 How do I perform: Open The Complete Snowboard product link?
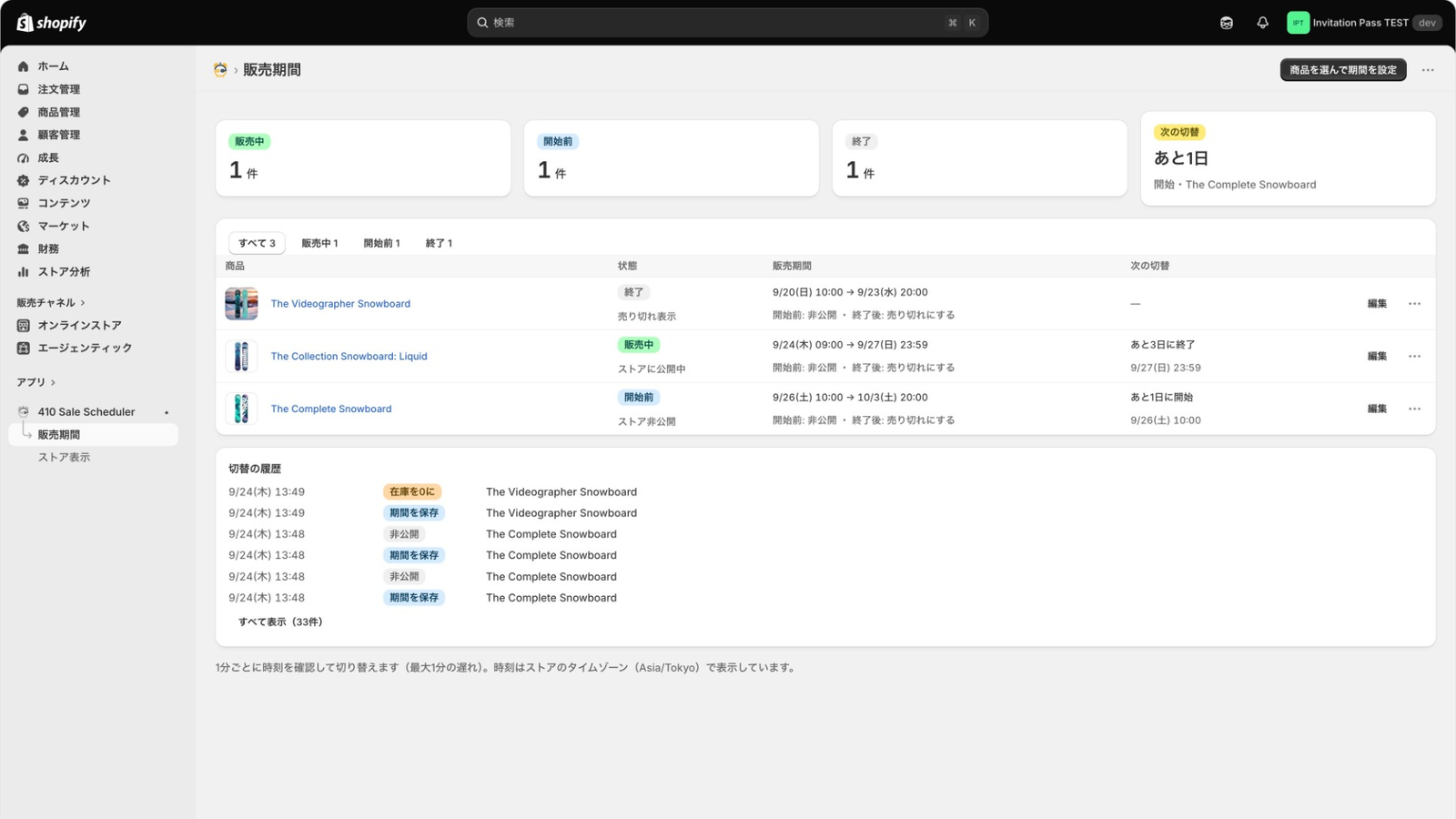331,409
